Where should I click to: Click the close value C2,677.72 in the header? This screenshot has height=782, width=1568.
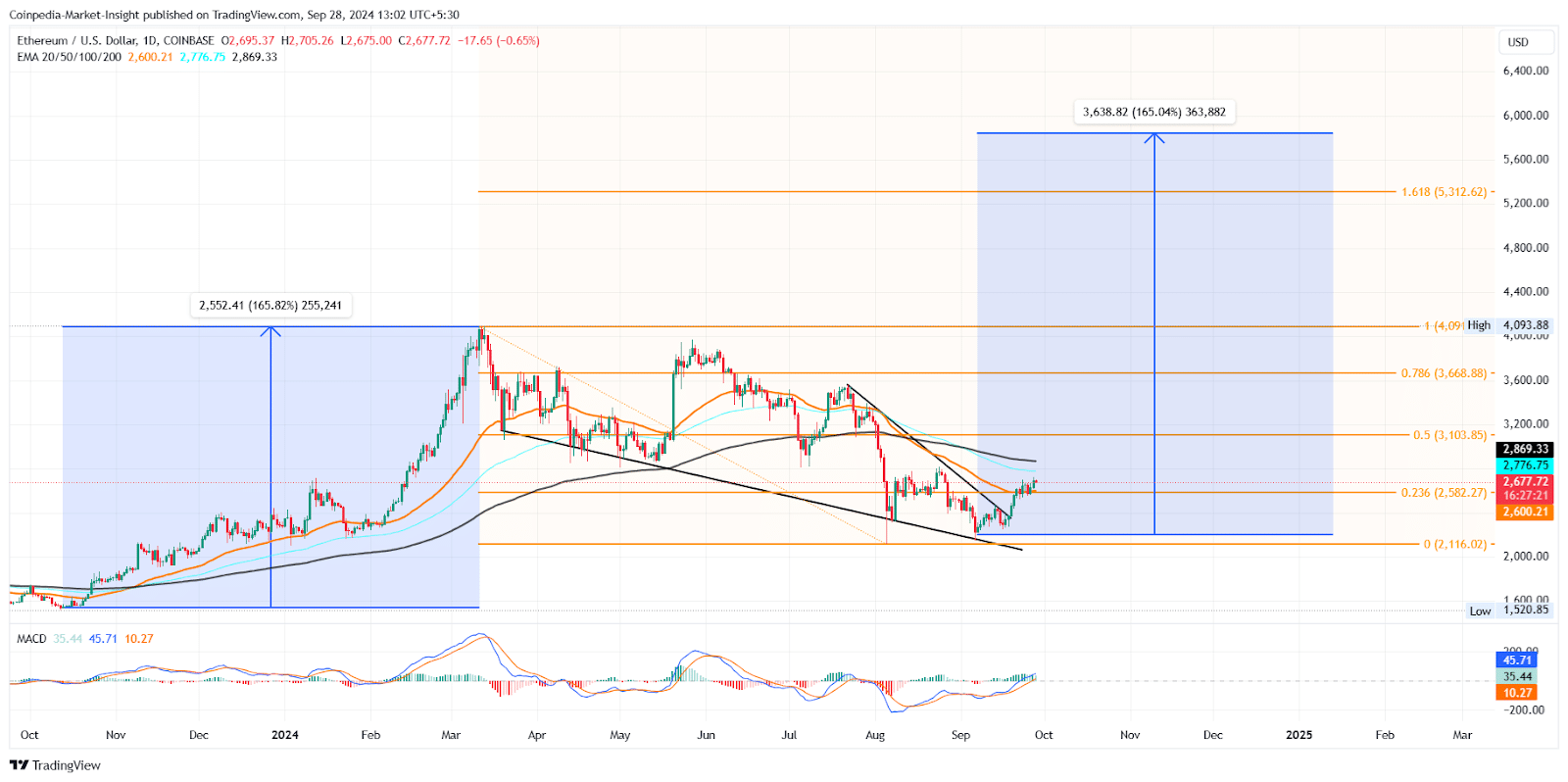[x=424, y=41]
